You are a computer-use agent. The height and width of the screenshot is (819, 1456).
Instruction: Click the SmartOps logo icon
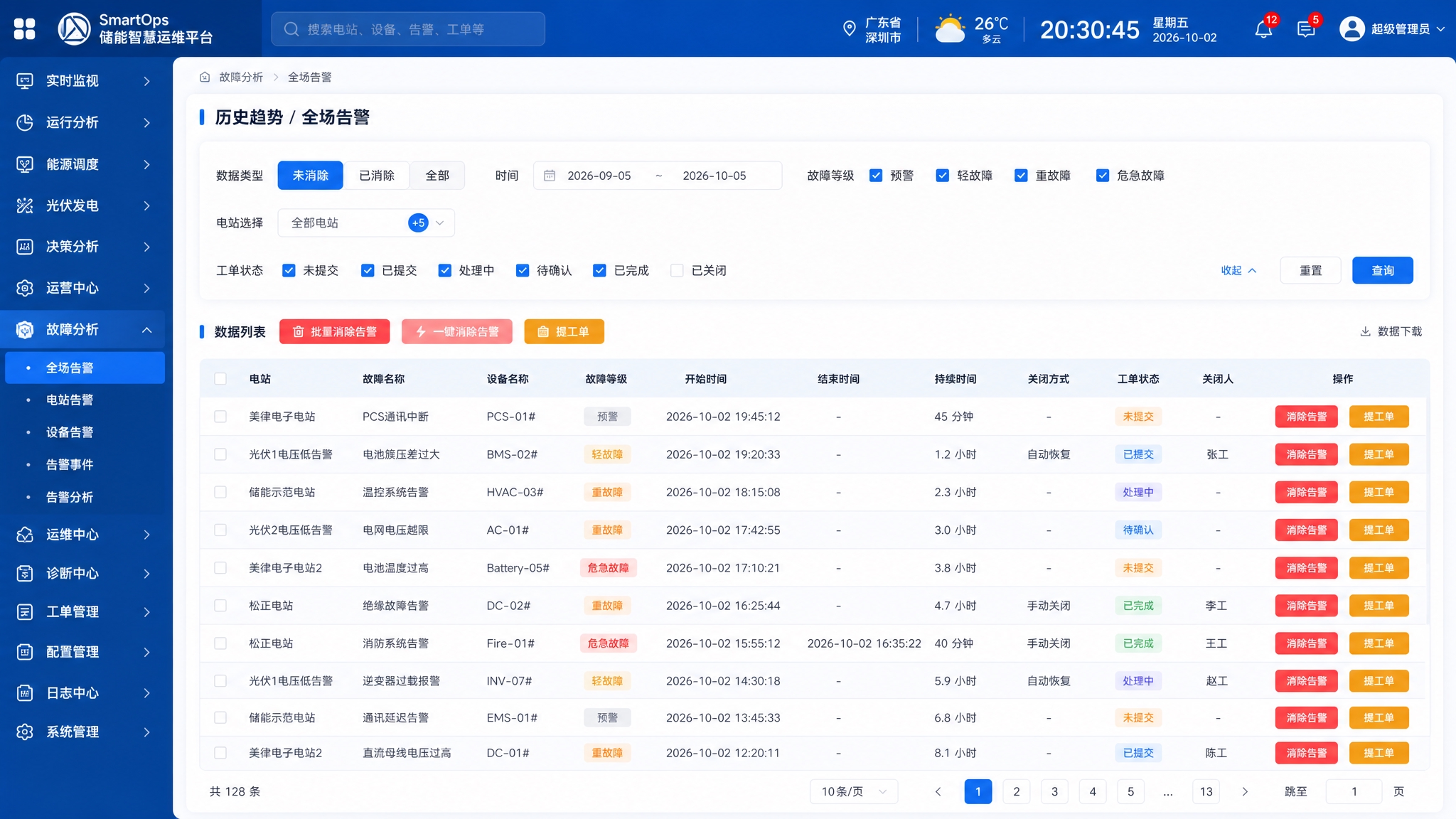click(74, 28)
